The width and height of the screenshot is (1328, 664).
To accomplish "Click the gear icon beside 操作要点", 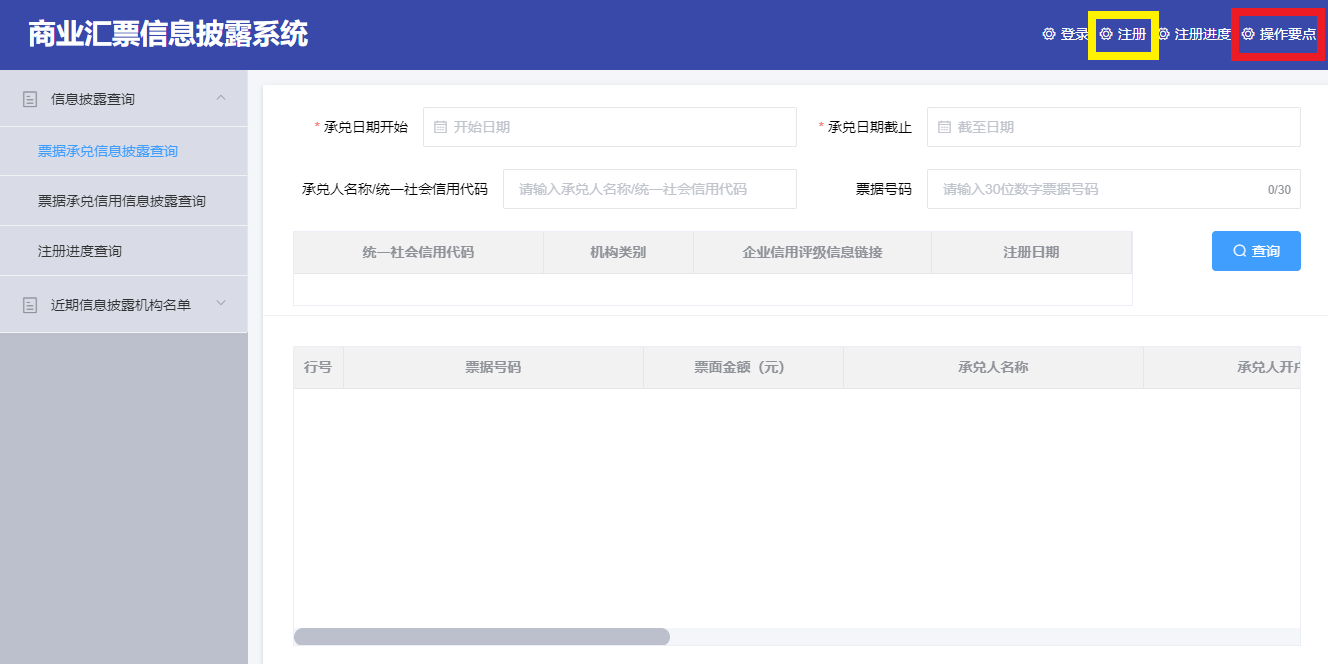I will 1248,34.
